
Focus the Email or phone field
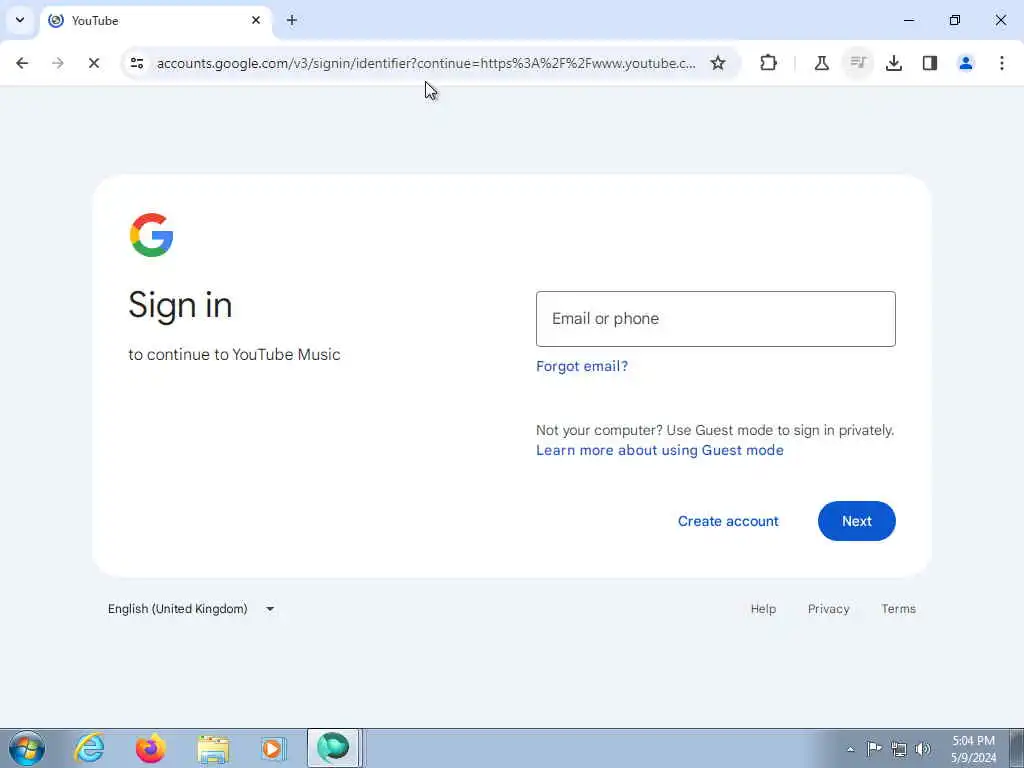716,319
